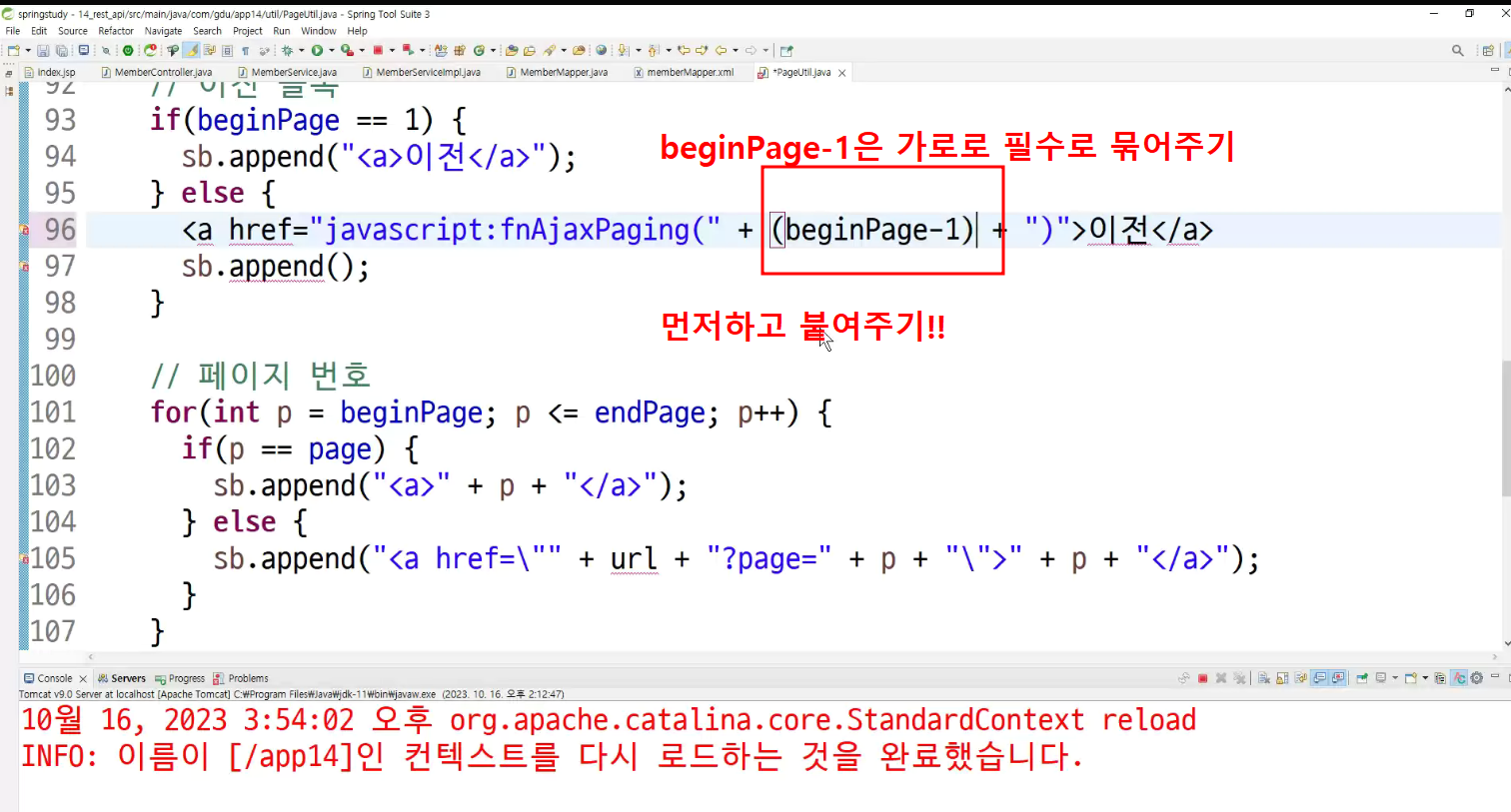The height and width of the screenshot is (812, 1511).
Task: Open the Debug dropdown arrow
Action: pos(302,50)
